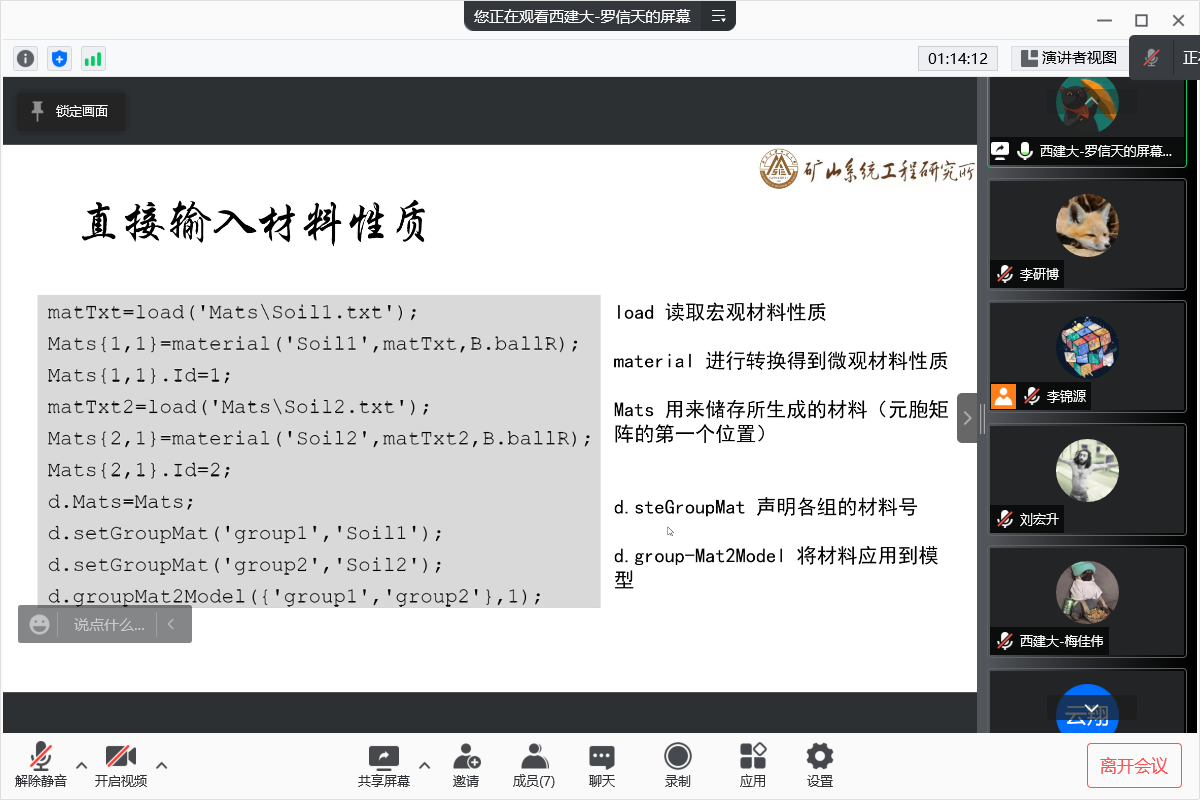1200x800 pixels.
Task: Unmute the microphone (解除静音)
Action: [x=41, y=766]
